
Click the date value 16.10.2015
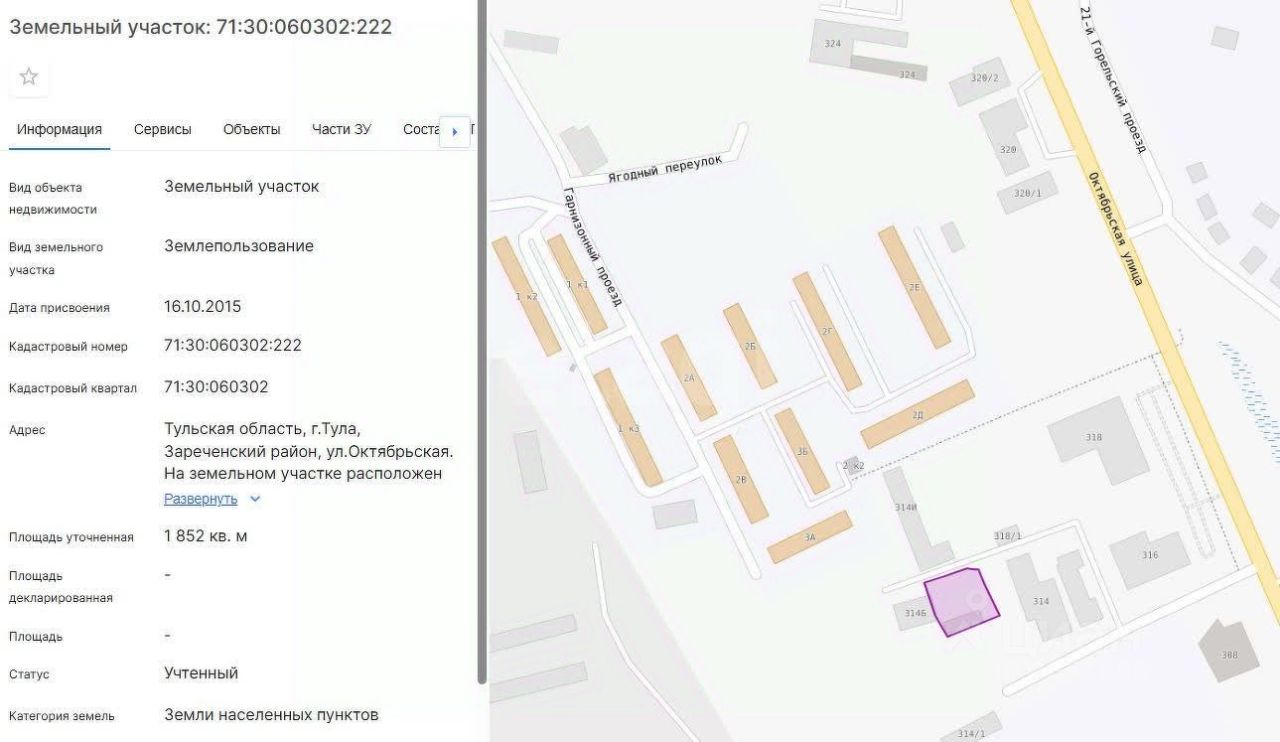tap(203, 307)
